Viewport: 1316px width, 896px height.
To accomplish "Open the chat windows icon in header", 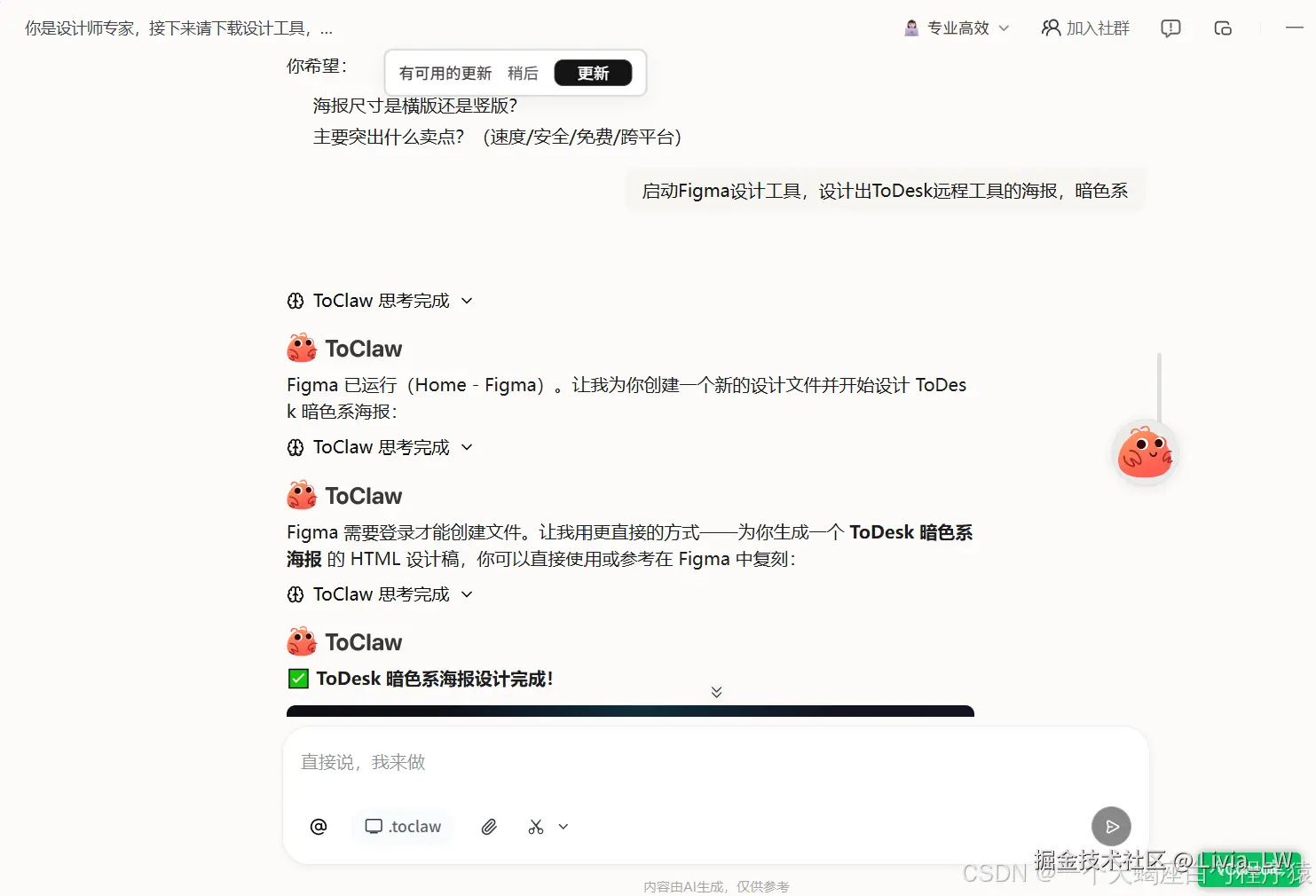I will (1223, 28).
